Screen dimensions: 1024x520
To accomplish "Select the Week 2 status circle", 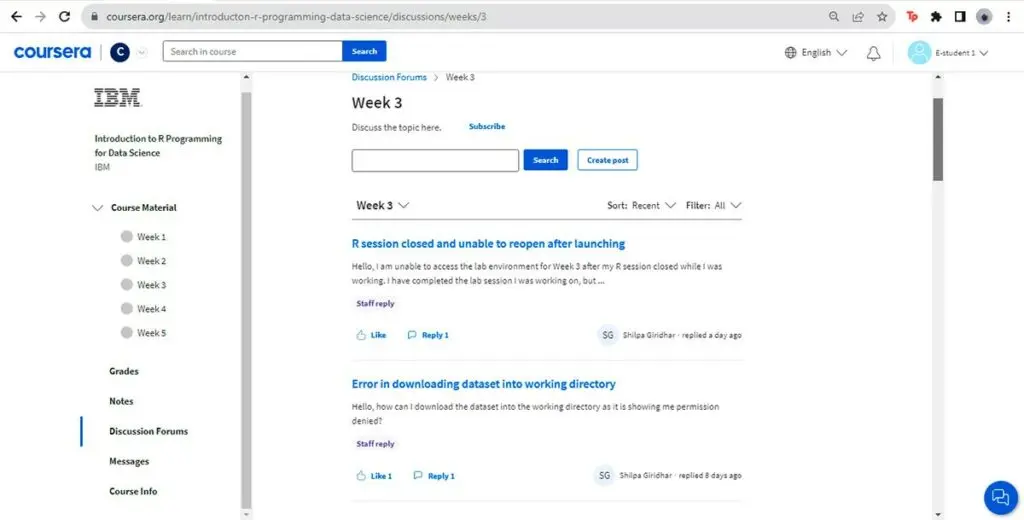I will pyautogui.click(x=127, y=261).
